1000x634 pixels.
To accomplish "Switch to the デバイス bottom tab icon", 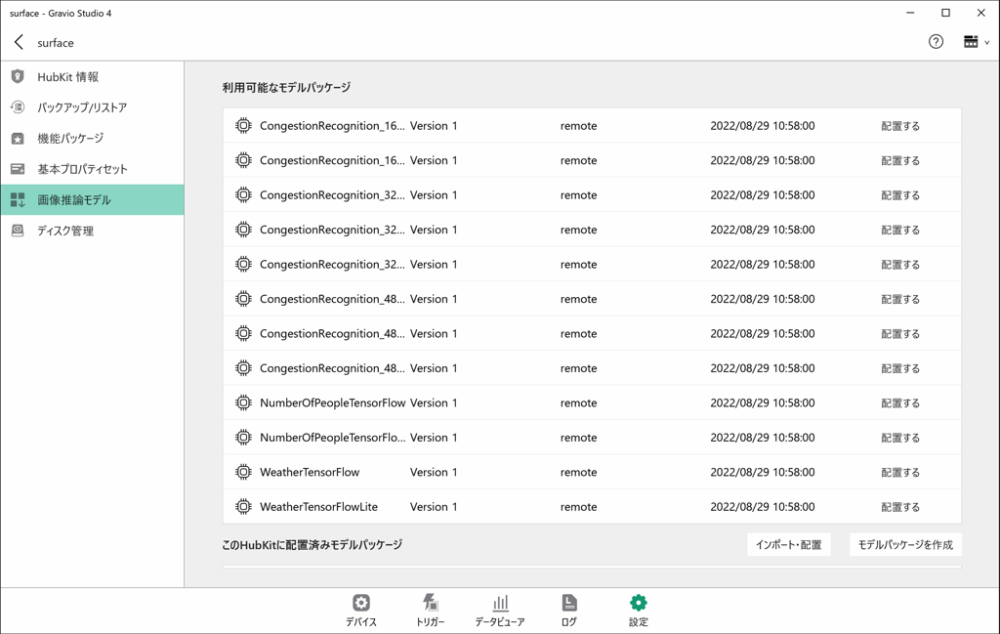I will coord(361,603).
